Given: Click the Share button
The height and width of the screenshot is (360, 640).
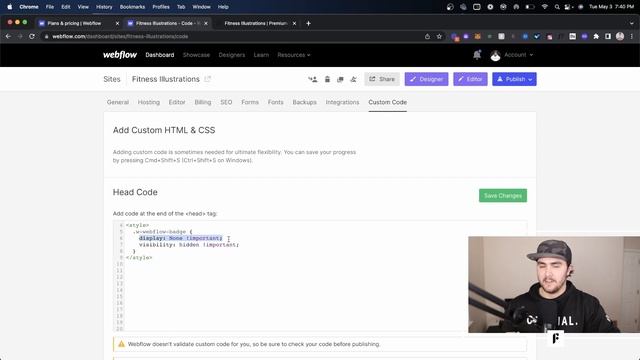Looking at the screenshot, I should click(382, 79).
